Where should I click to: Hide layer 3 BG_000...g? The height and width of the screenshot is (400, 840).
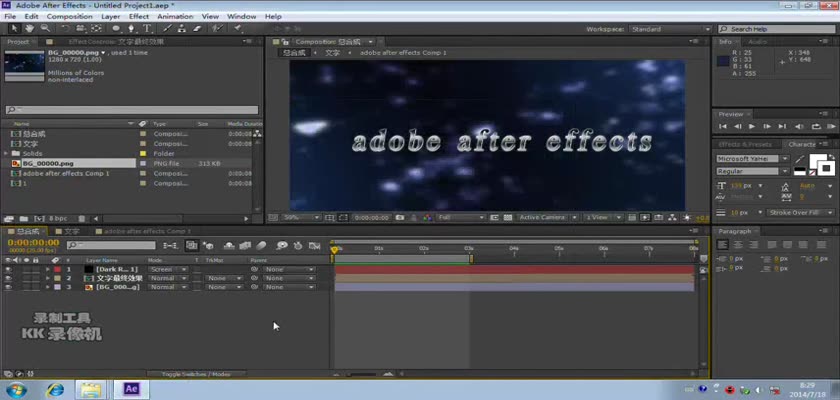click(8, 288)
